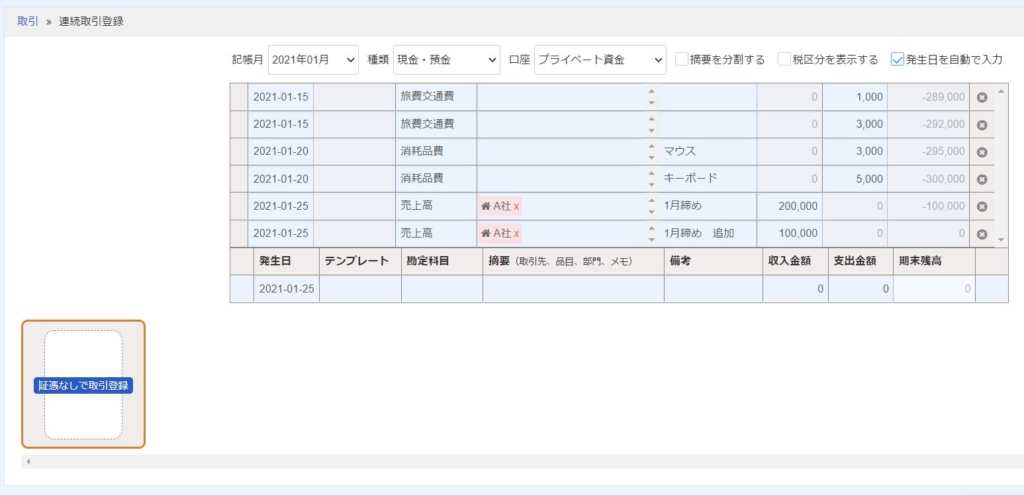
Task: Click the 売上高 cell in the 100,000 row
Action: click(x=436, y=233)
